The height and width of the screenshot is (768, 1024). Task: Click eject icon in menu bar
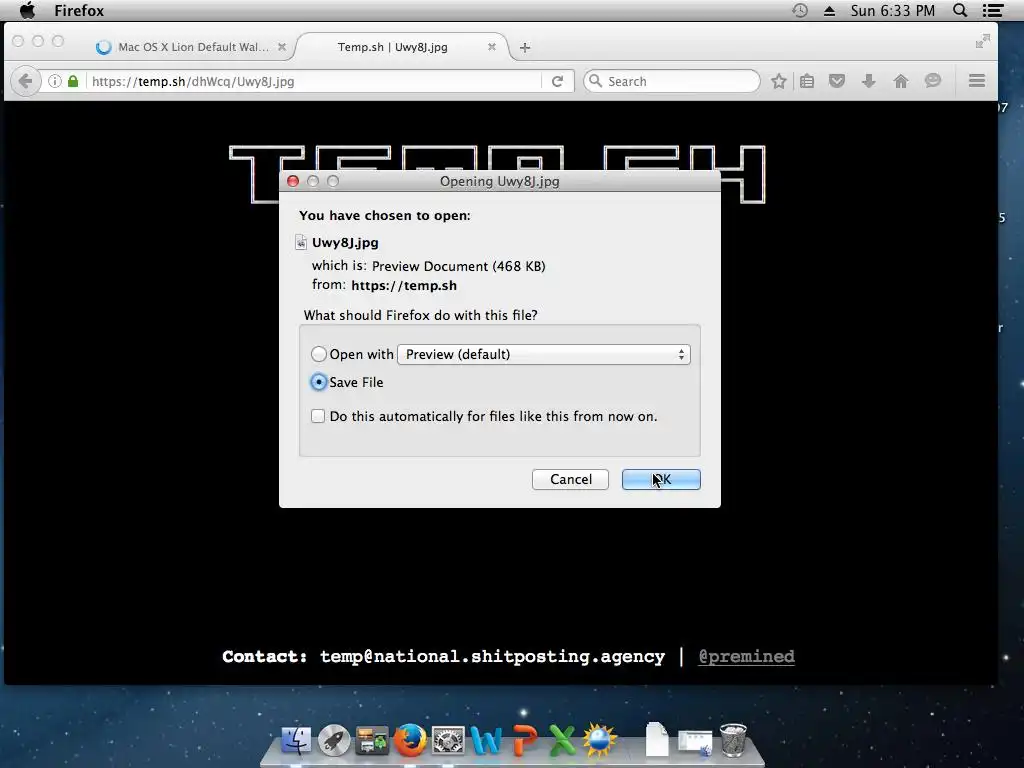[829, 10]
